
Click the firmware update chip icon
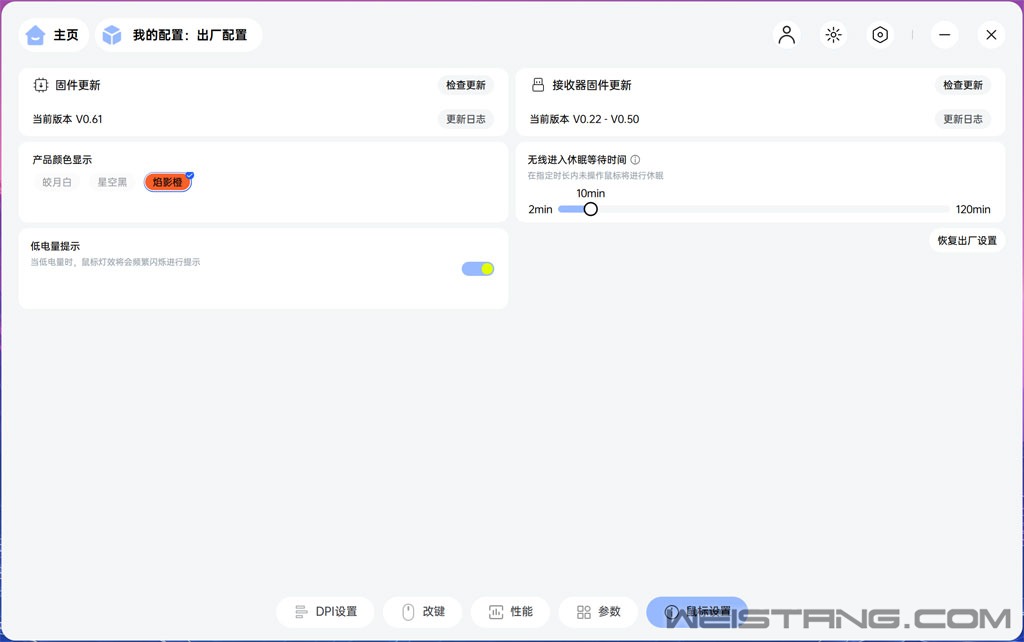click(40, 85)
